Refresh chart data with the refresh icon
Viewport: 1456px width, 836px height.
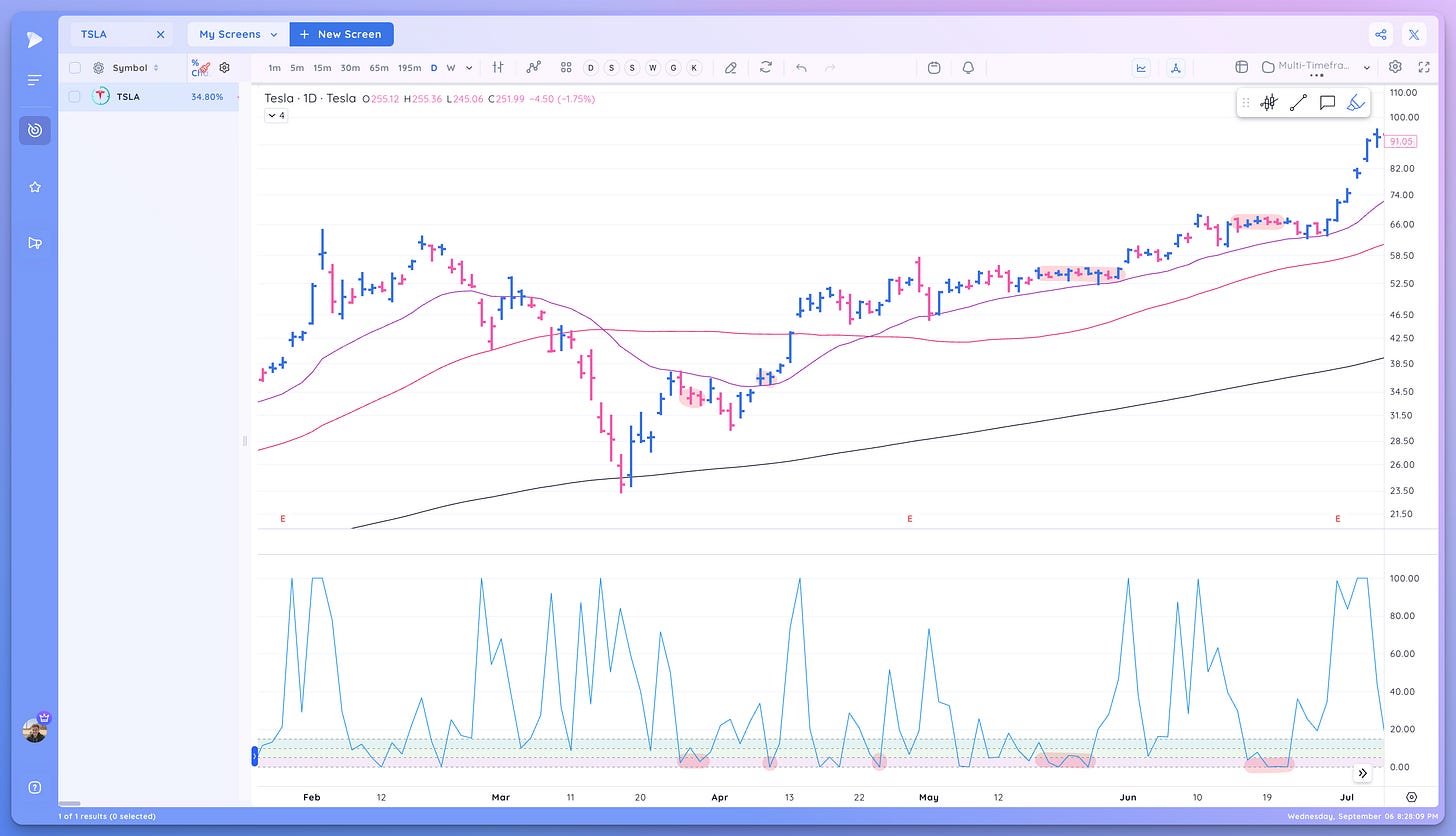tap(766, 67)
